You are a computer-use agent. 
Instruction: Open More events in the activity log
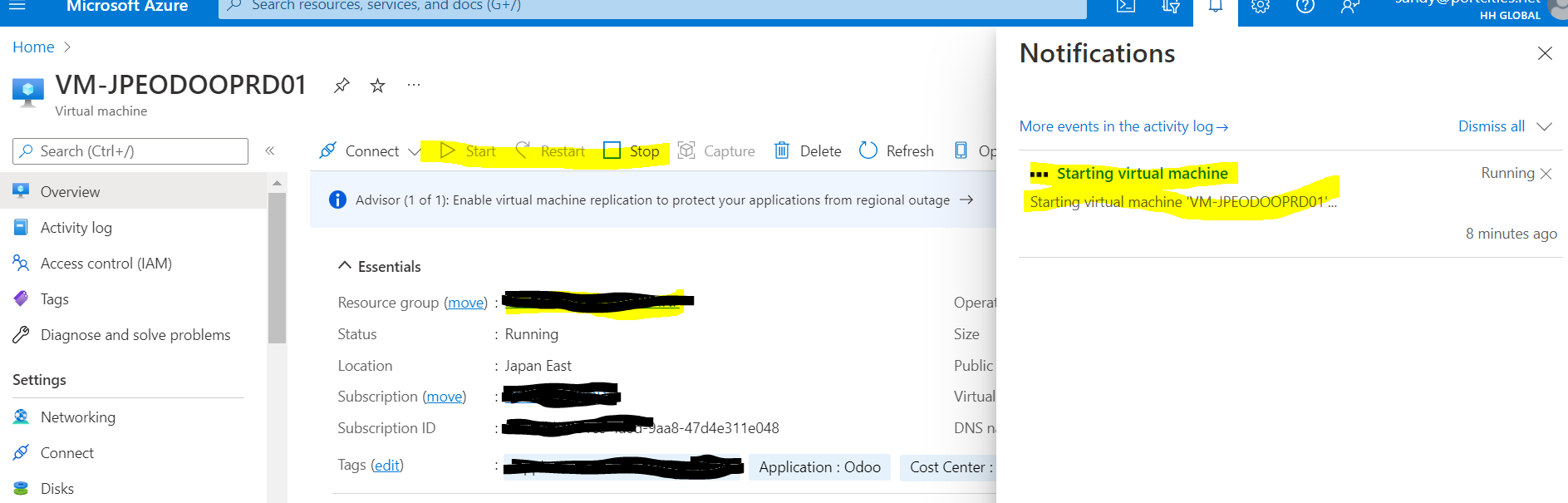[x=1123, y=126]
